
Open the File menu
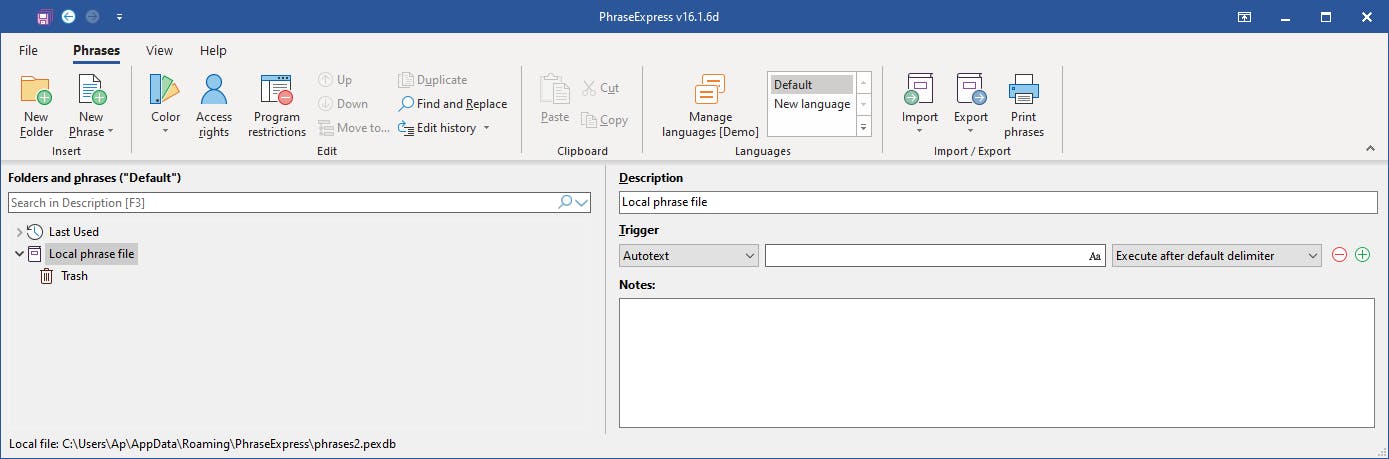click(28, 51)
